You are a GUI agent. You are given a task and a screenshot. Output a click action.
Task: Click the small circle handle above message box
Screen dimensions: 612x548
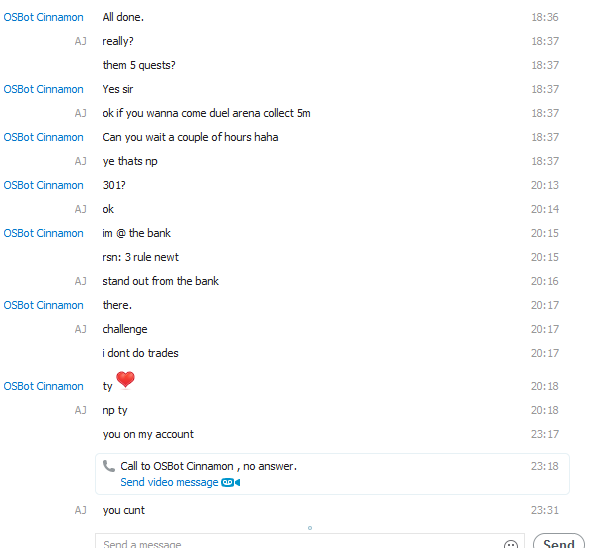pos(310,528)
